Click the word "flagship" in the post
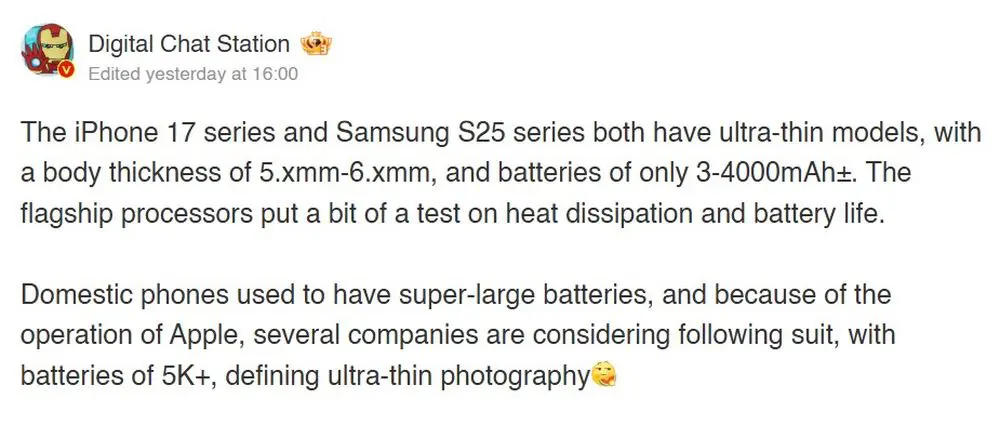Viewport: 1000px width, 425px height. 64,213
